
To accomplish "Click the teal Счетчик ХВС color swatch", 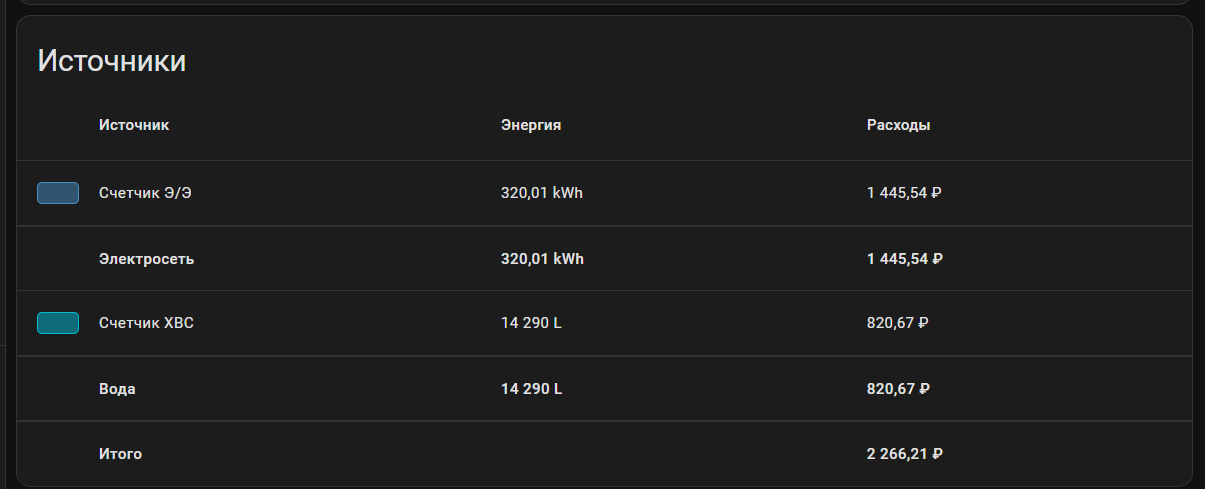I will tap(58, 323).
